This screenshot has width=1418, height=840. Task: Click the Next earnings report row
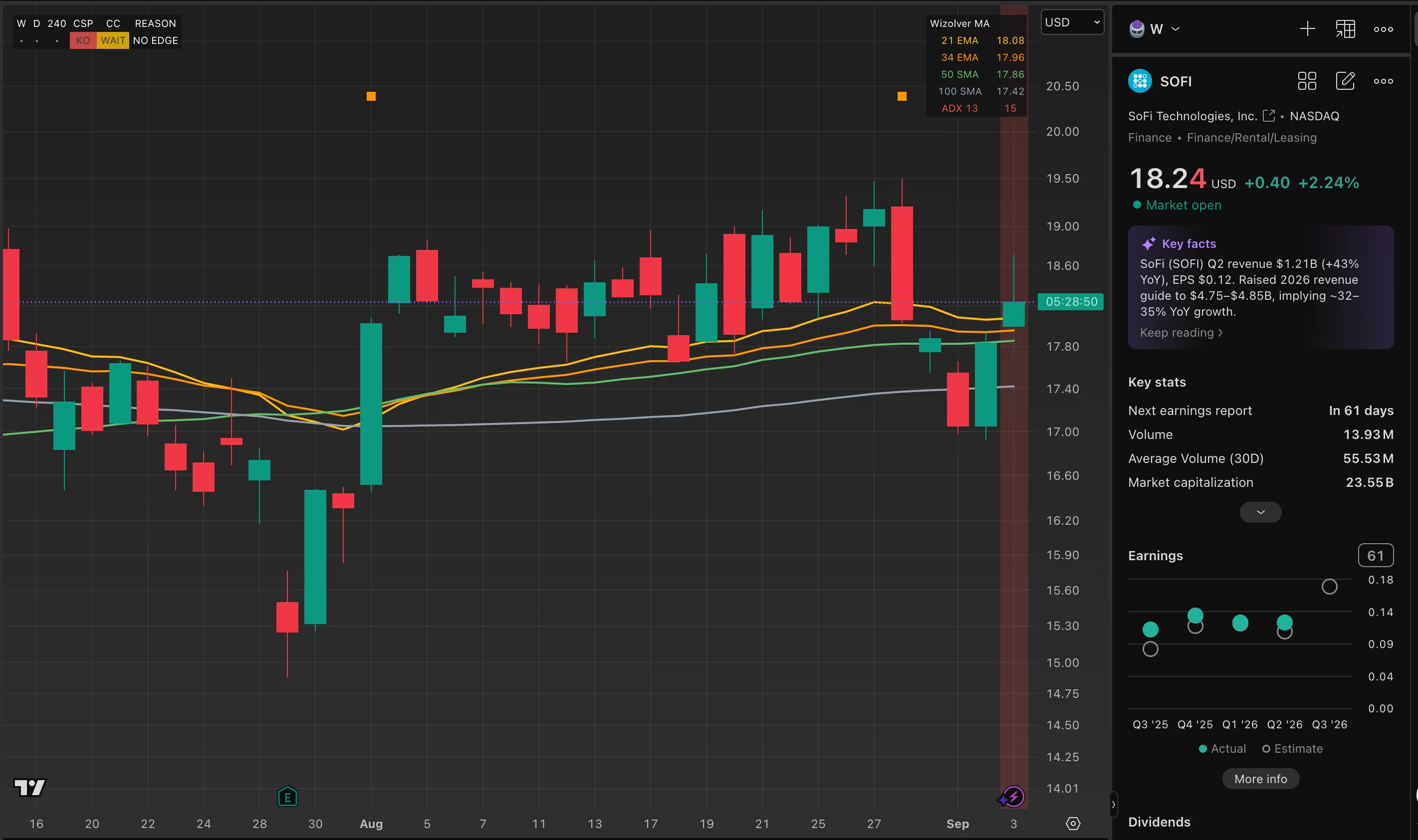[1260, 411]
